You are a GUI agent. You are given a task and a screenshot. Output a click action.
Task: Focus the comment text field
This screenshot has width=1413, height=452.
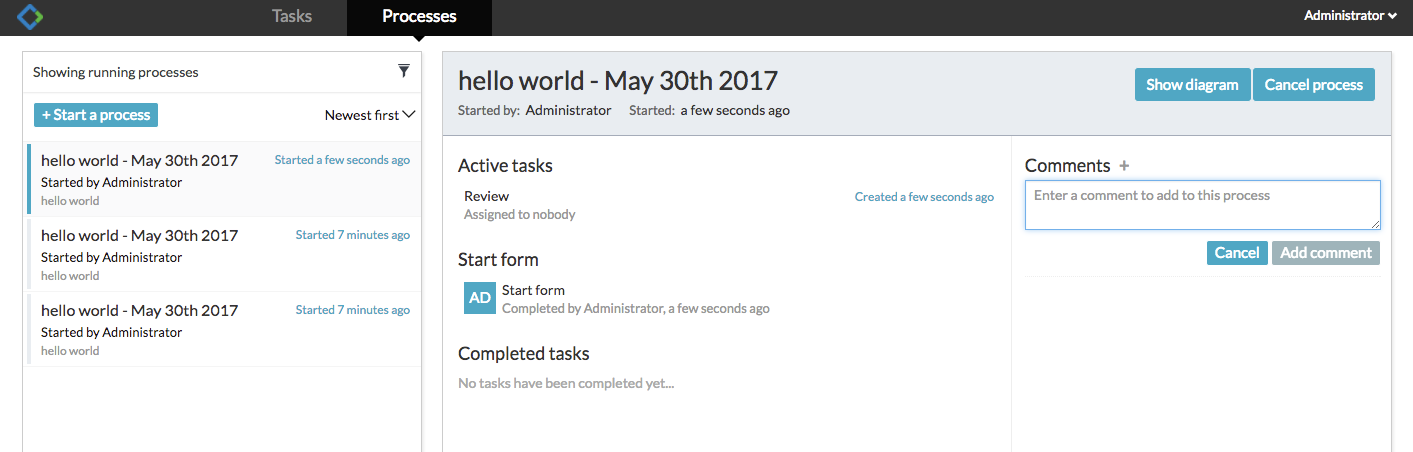(x=1203, y=205)
